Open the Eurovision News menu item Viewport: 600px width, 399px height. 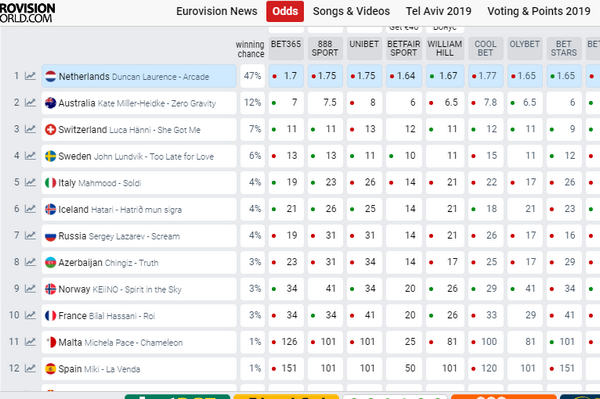[217, 11]
